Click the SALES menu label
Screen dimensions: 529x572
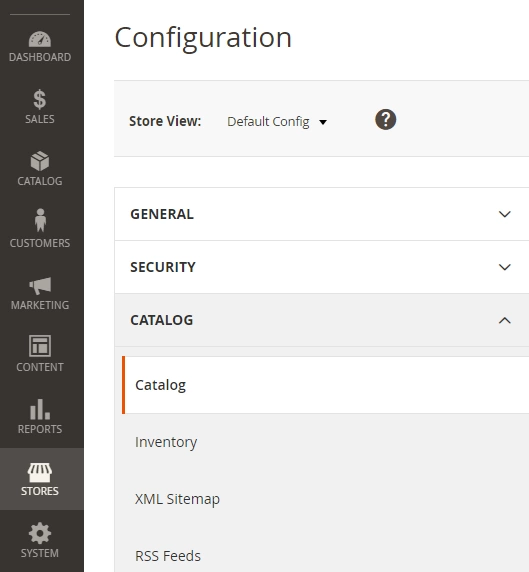(40, 119)
